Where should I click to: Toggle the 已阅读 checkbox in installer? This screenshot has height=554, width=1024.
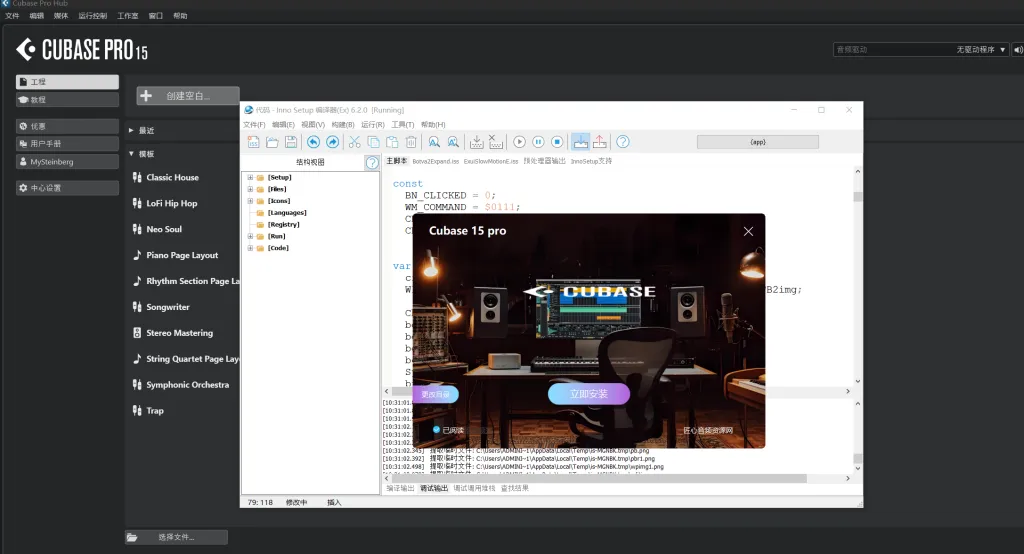click(x=437, y=430)
